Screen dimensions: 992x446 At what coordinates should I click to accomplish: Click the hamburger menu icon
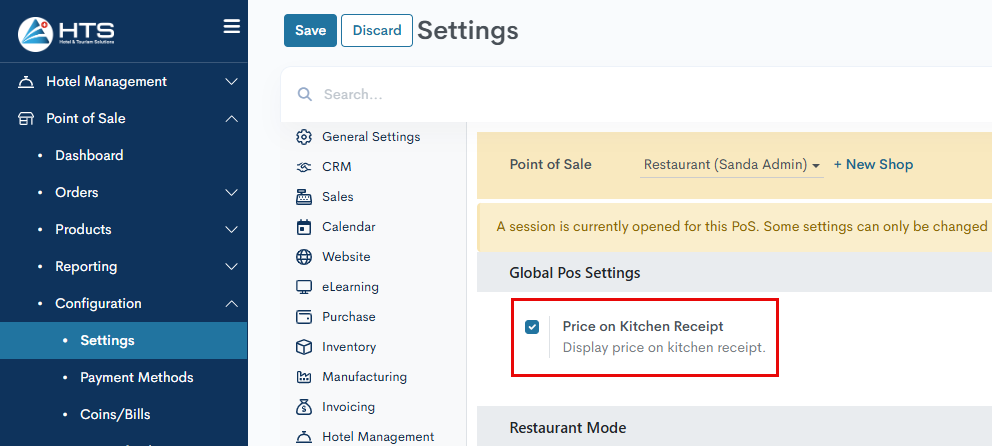pos(231,27)
